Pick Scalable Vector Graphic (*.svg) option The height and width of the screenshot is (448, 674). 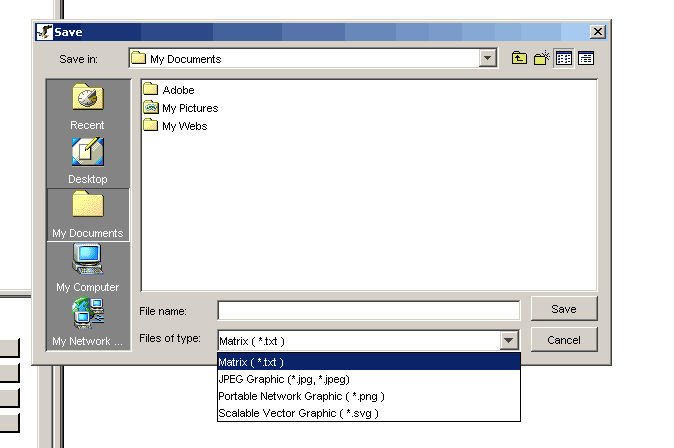(x=298, y=413)
